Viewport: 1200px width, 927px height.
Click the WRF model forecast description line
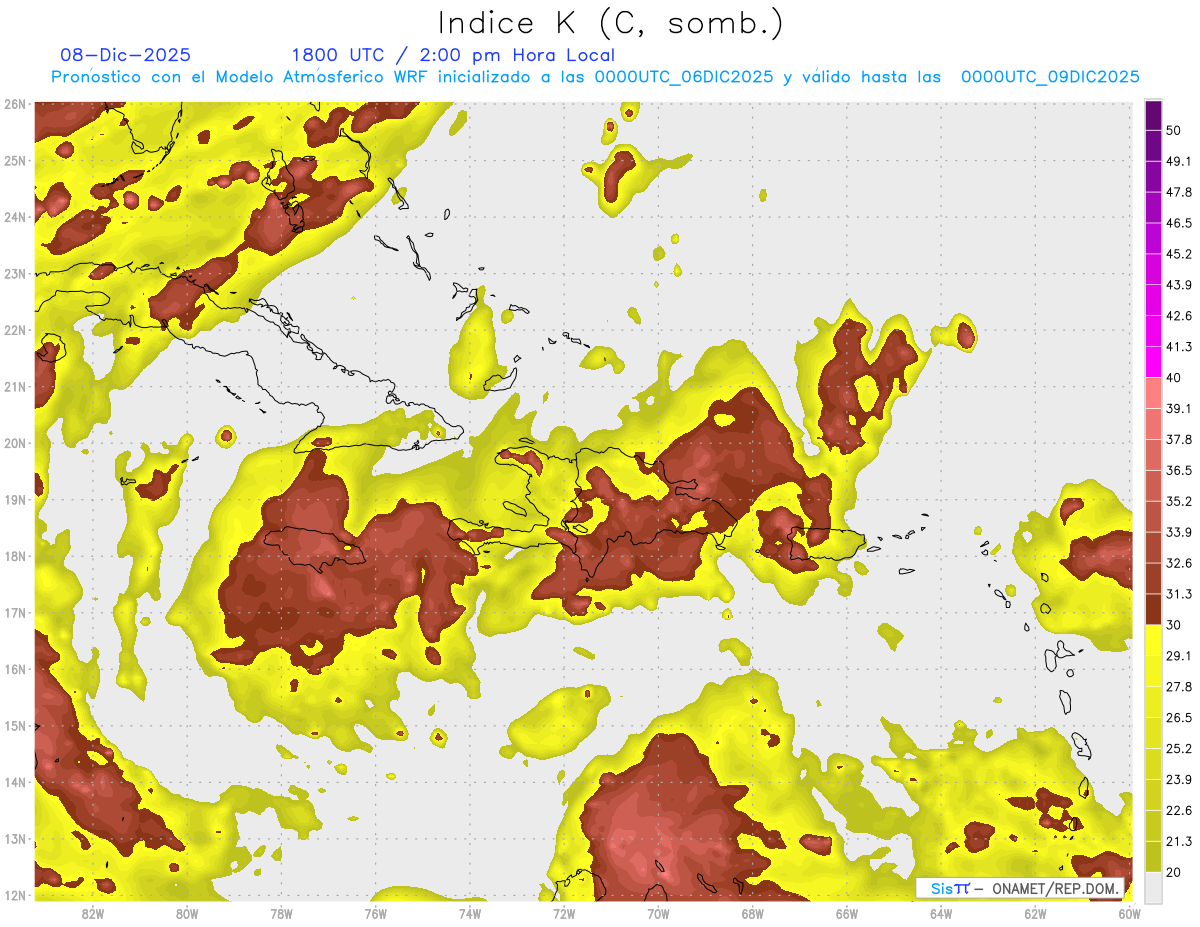coord(596,77)
